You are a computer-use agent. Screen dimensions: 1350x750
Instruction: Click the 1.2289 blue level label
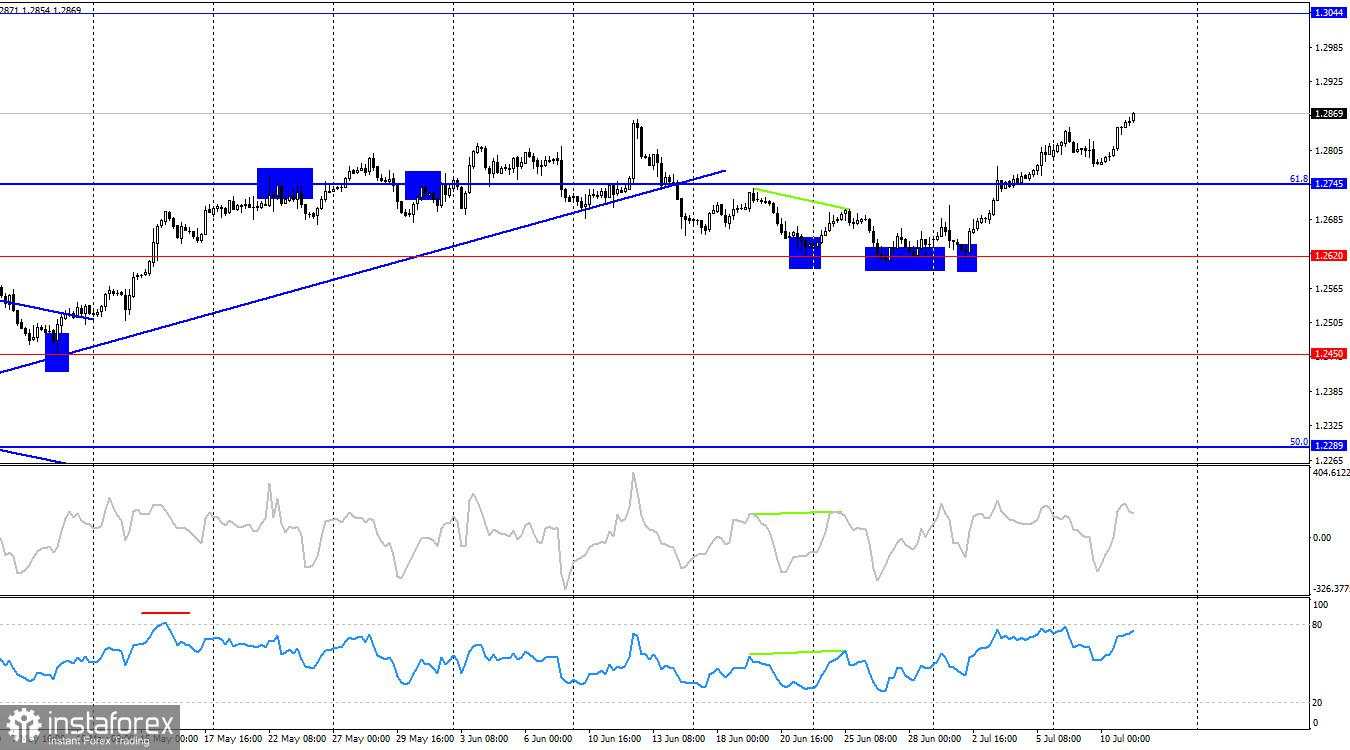[1328, 446]
